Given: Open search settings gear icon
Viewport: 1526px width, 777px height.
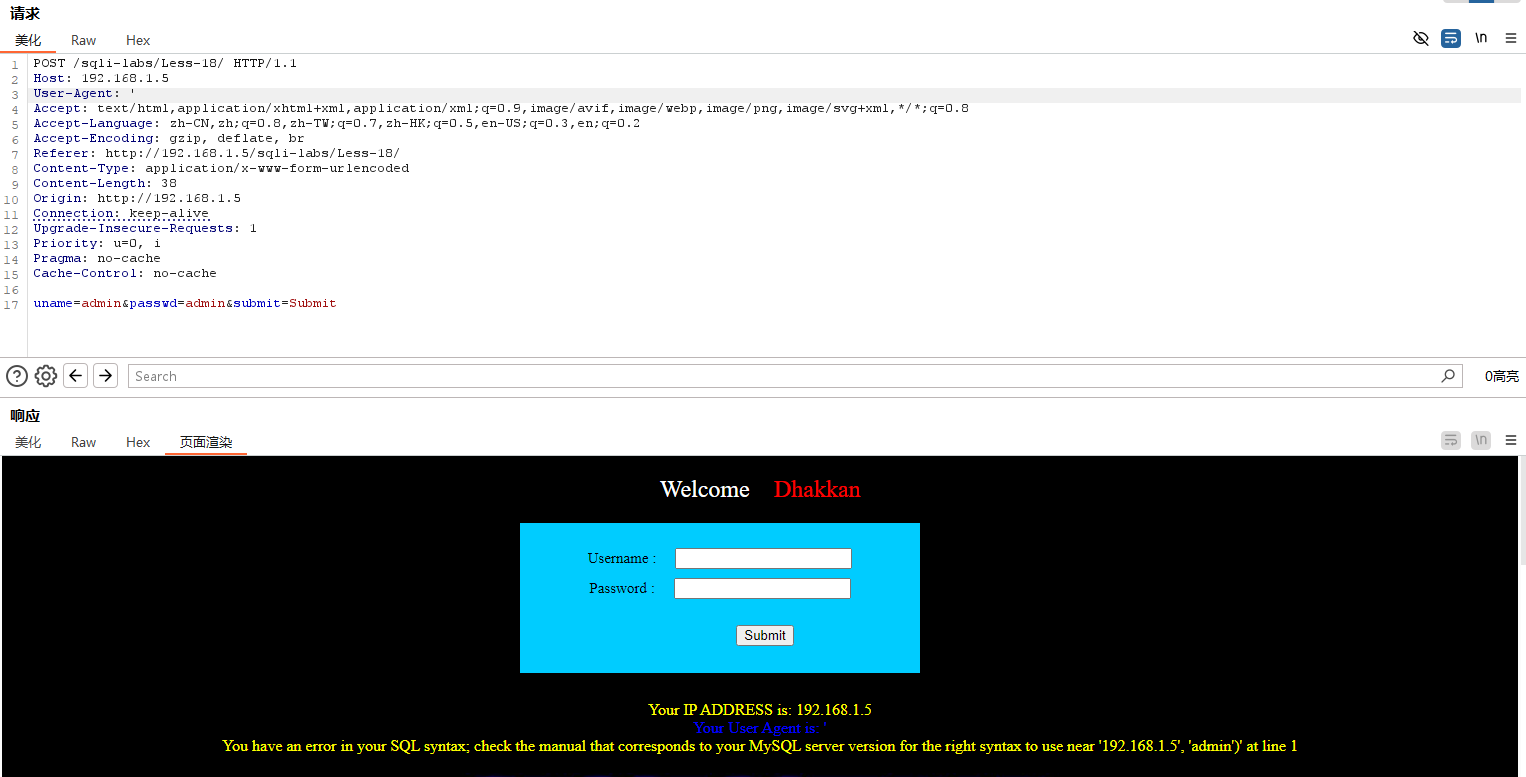Looking at the screenshot, I should coord(46,376).
